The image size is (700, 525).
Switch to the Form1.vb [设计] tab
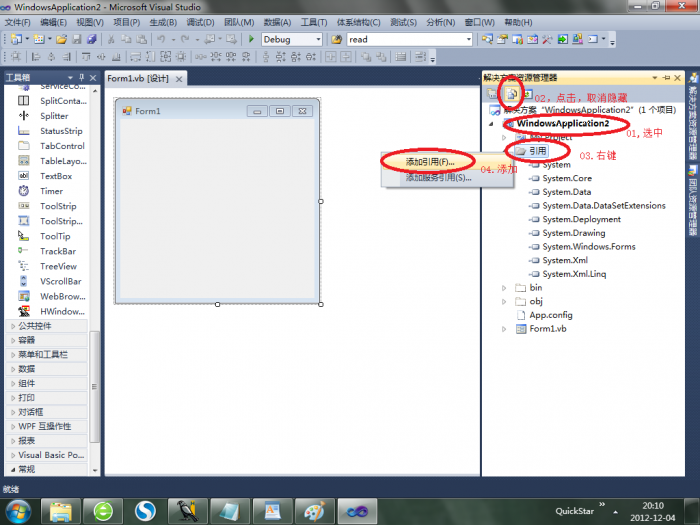point(138,79)
